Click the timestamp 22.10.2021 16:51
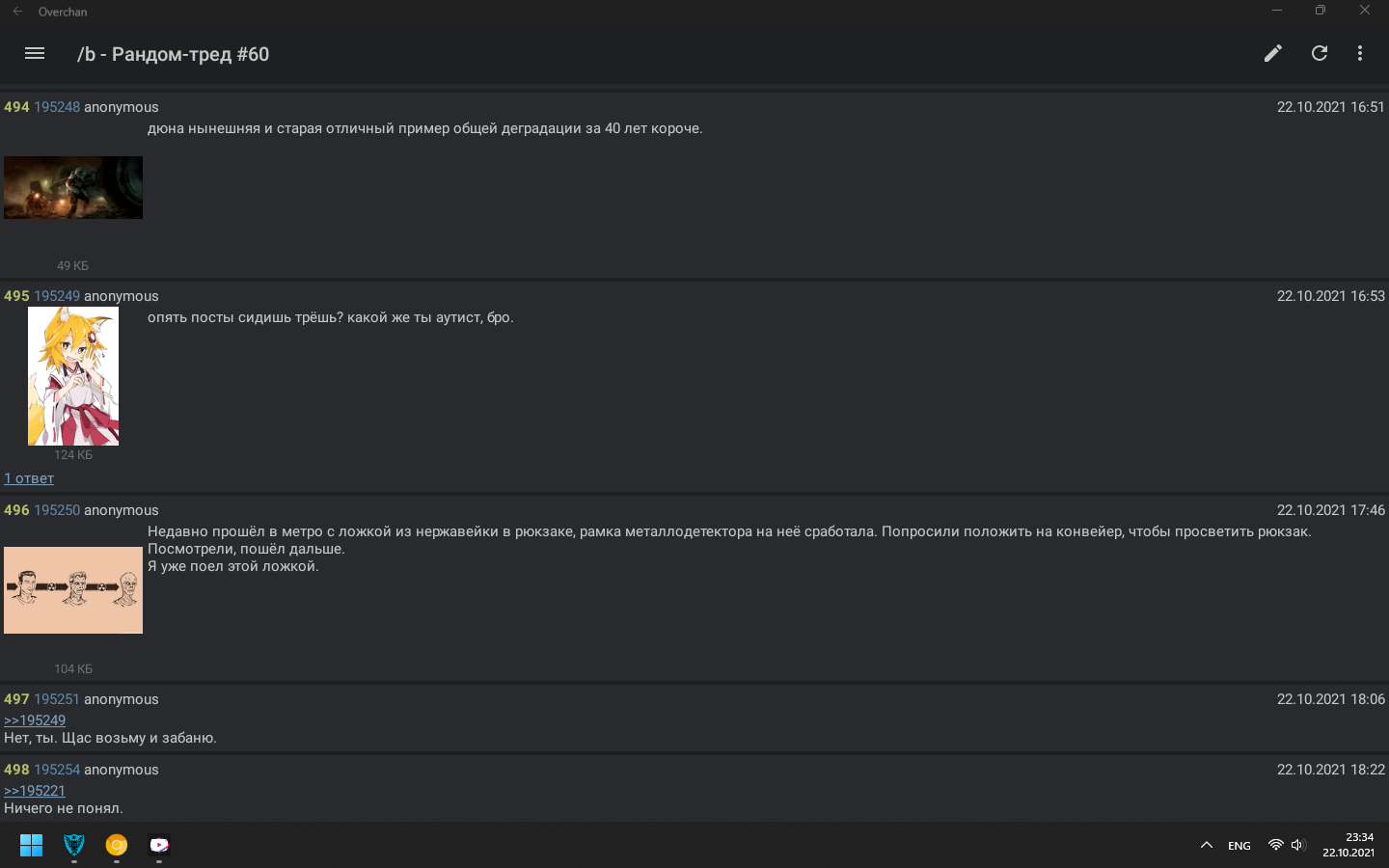 tap(1331, 107)
